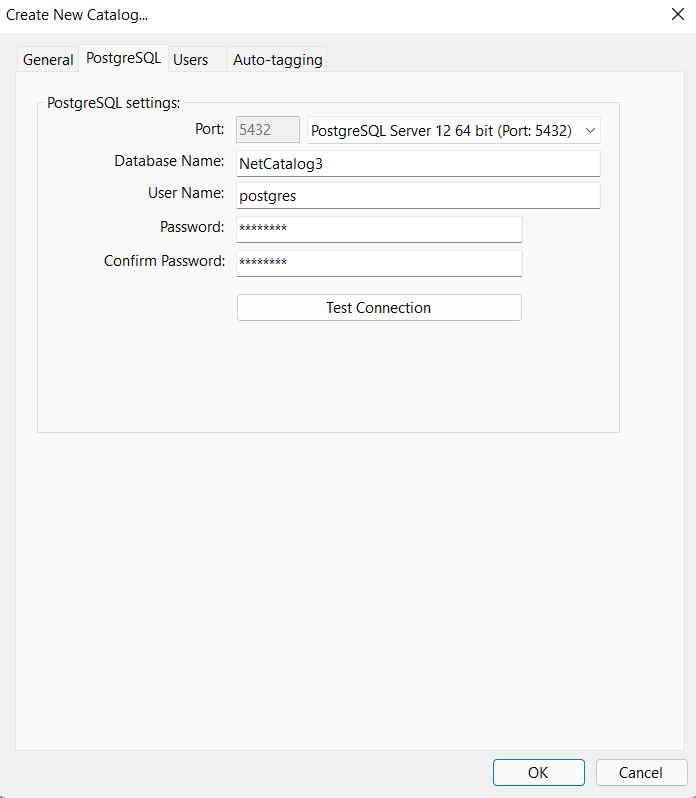Viewport: 696px width, 798px height.
Task: Click the Port field showing 5432
Action: (268, 130)
